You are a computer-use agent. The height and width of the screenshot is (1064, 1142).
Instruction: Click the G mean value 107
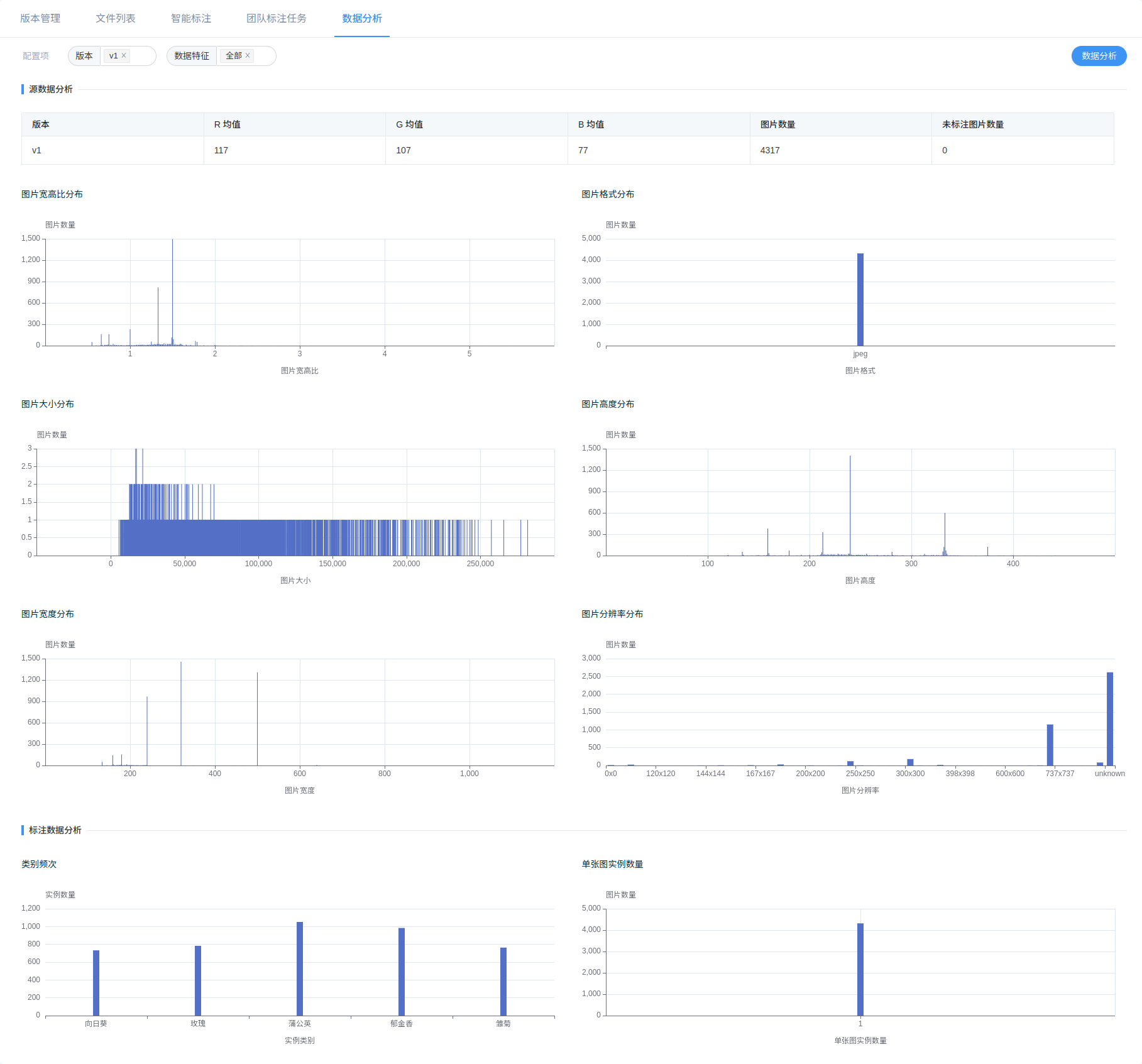403,150
